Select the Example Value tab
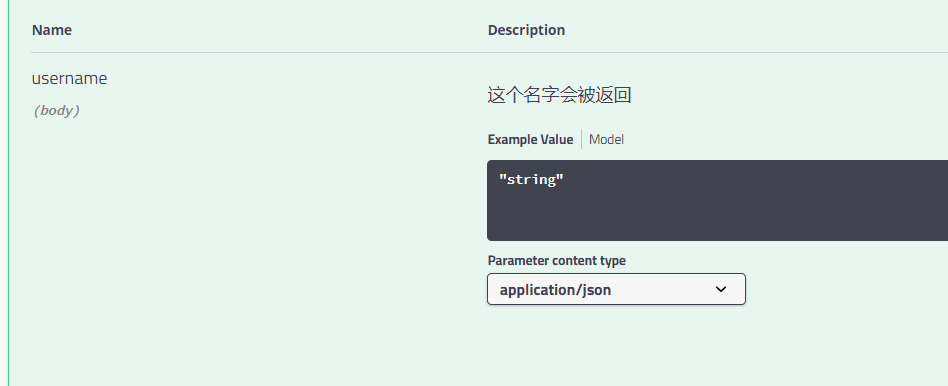The width and height of the screenshot is (948, 386). [530, 140]
